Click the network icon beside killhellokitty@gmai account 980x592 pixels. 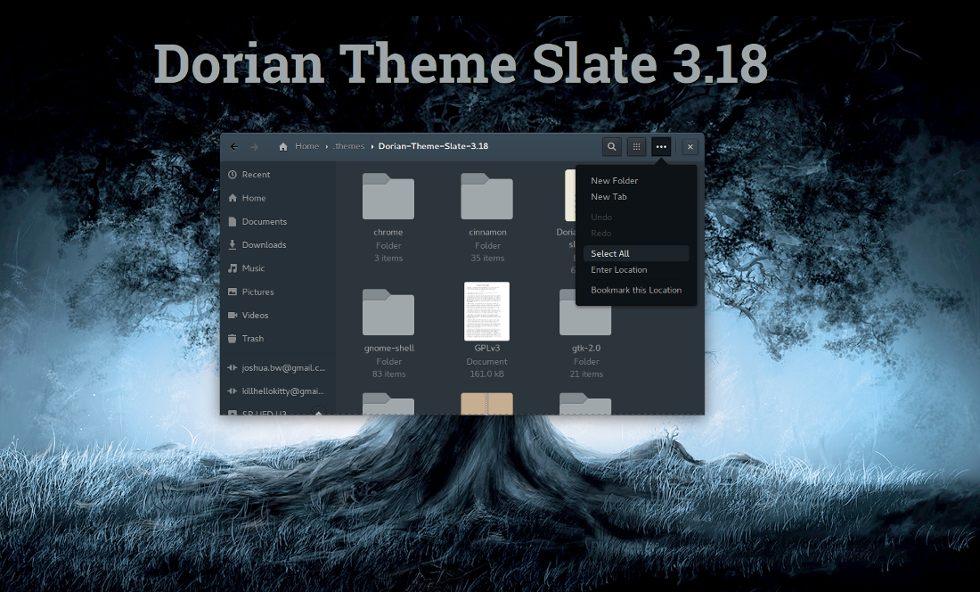232,391
